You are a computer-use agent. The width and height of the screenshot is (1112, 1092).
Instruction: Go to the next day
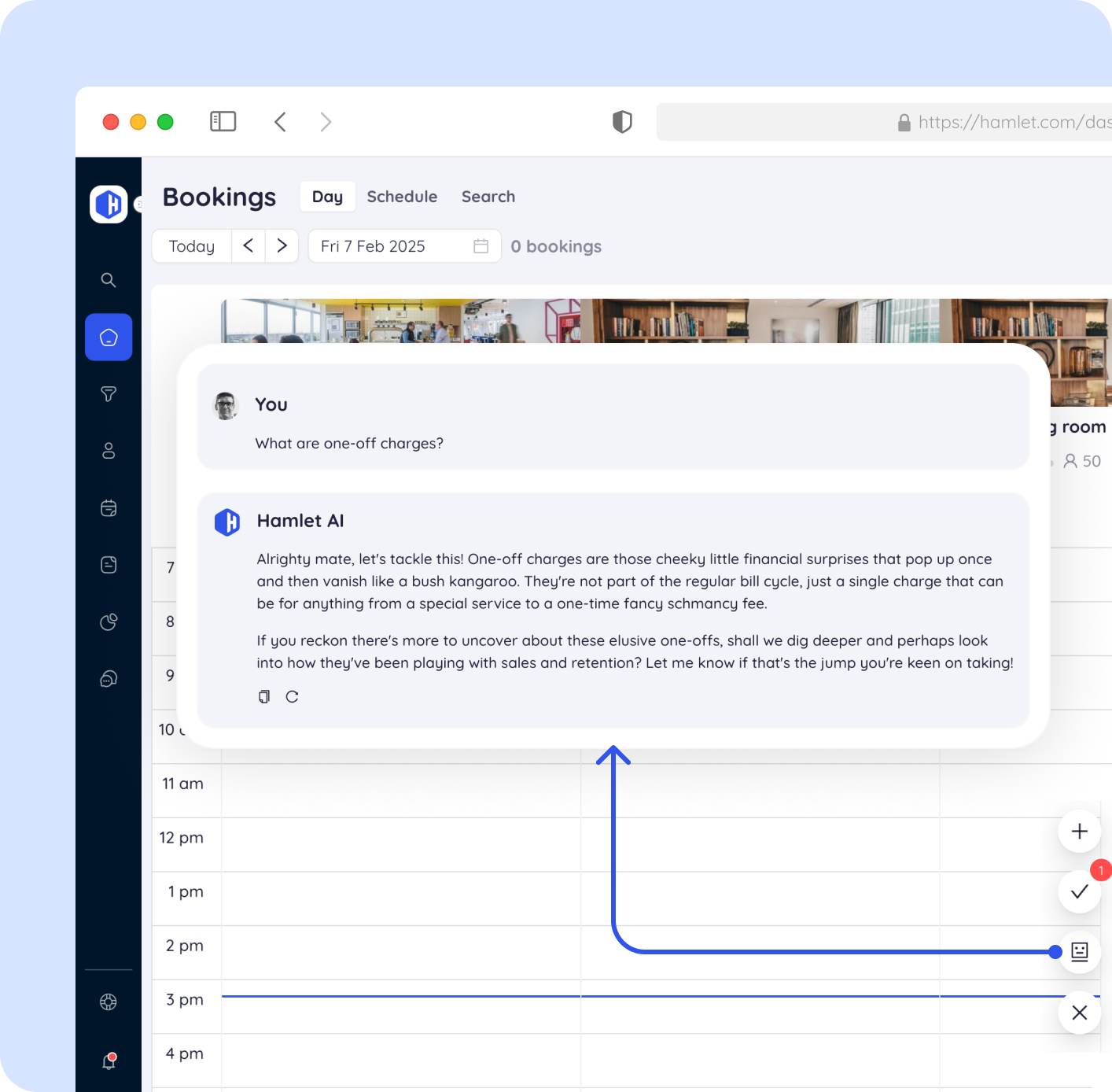[282, 246]
